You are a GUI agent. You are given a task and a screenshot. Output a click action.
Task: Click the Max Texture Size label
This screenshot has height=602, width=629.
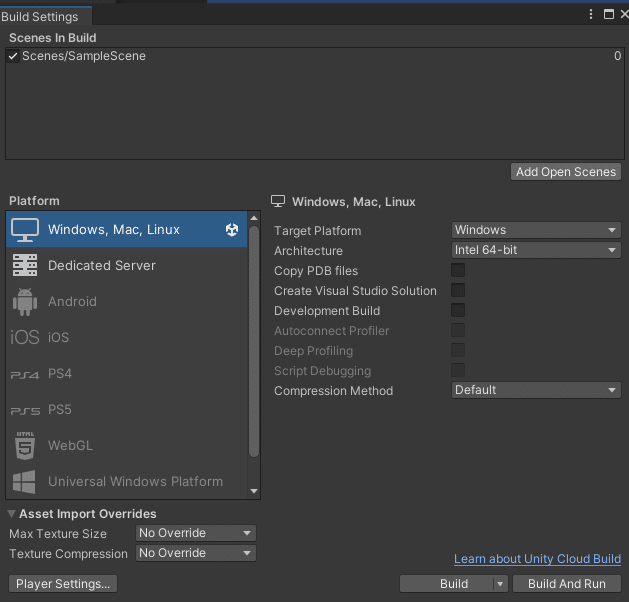tap(58, 534)
